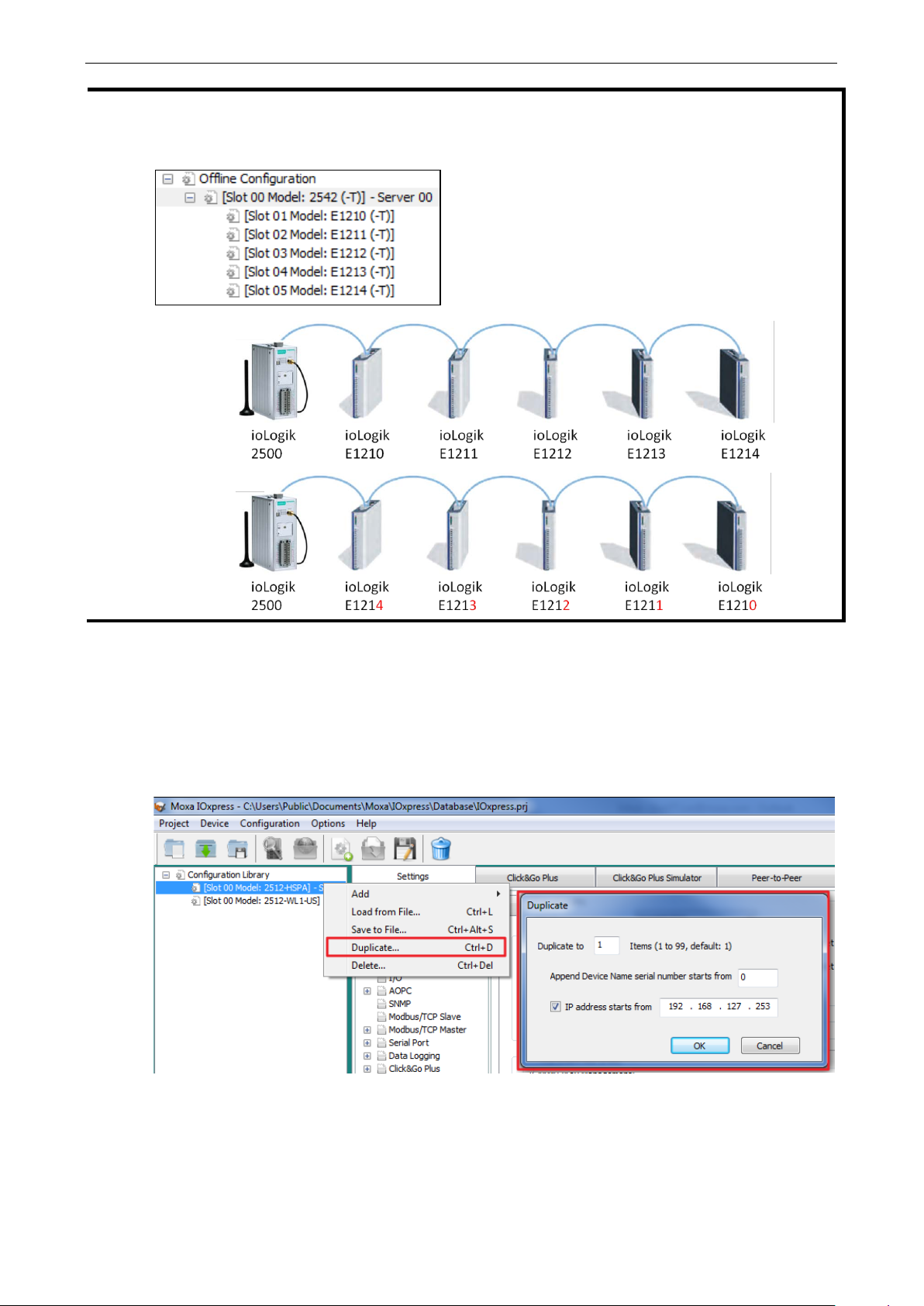Click the Duplicate to item count field
This screenshot has height=1306, width=924.
click(607, 946)
